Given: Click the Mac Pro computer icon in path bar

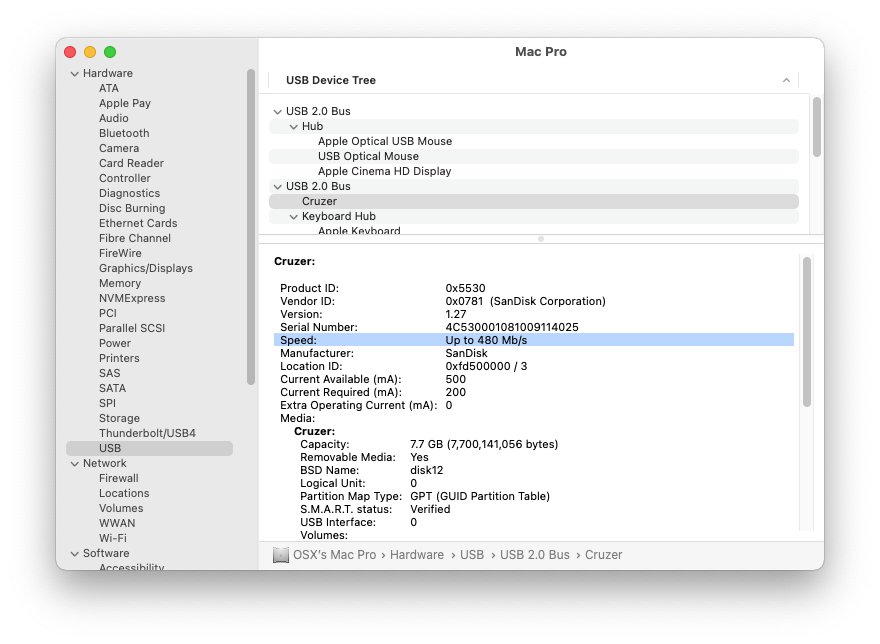Looking at the screenshot, I should pyautogui.click(x=281, y=555).
